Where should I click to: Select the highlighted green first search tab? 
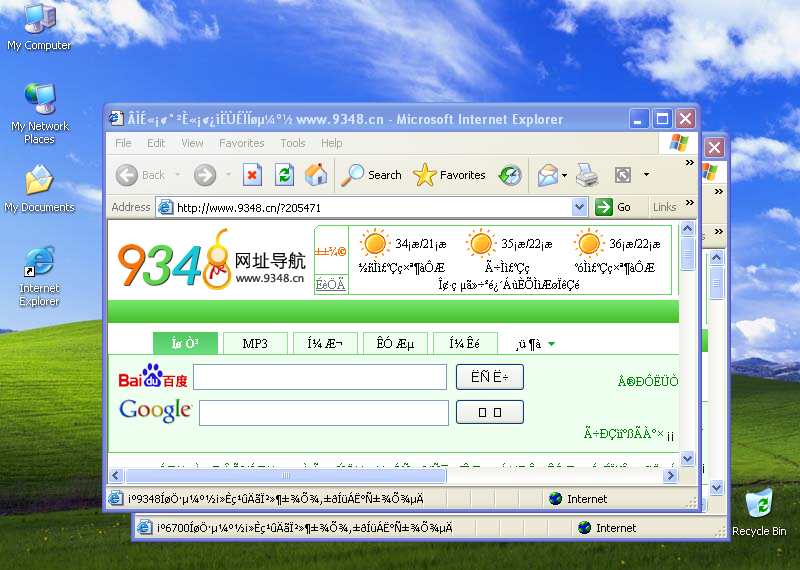pyautogui.click(x=185, y=343)
